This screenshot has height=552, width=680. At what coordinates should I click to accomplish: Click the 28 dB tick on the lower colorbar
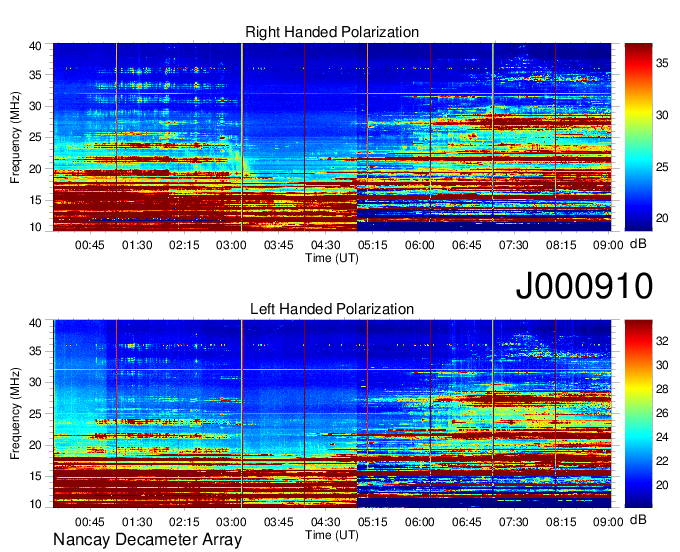(x=662, y=389)
